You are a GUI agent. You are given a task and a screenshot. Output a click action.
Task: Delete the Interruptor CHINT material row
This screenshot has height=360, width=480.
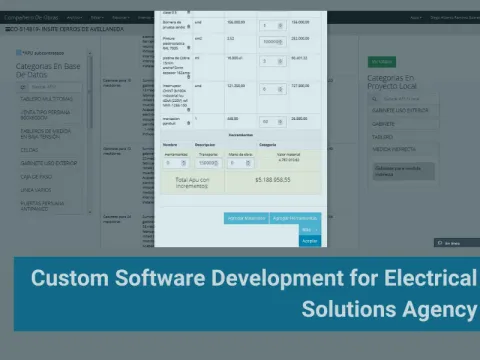tap(188, 110)
